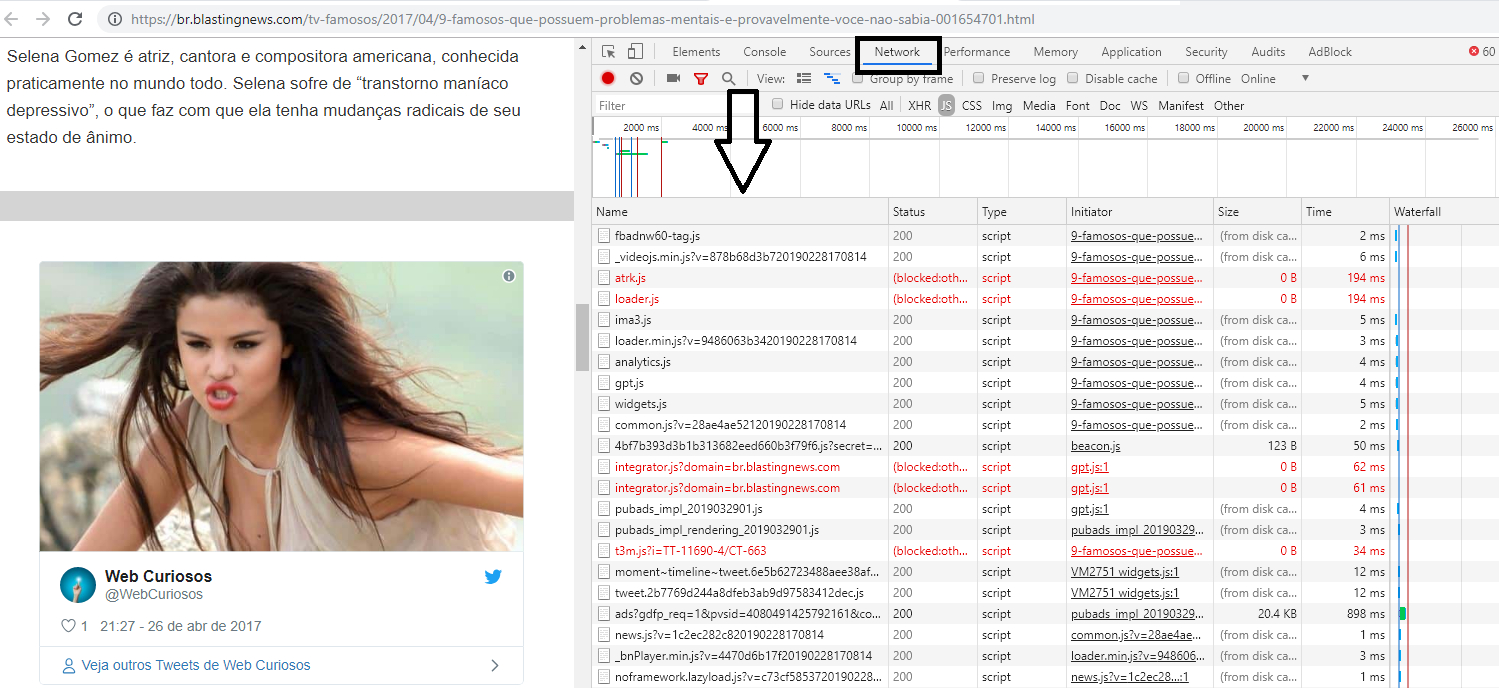Image resolution: width=1499 pixels, height=688 pixels.
Task: Toggle the device toolbar icon
Action: click(x=635, y=52)
